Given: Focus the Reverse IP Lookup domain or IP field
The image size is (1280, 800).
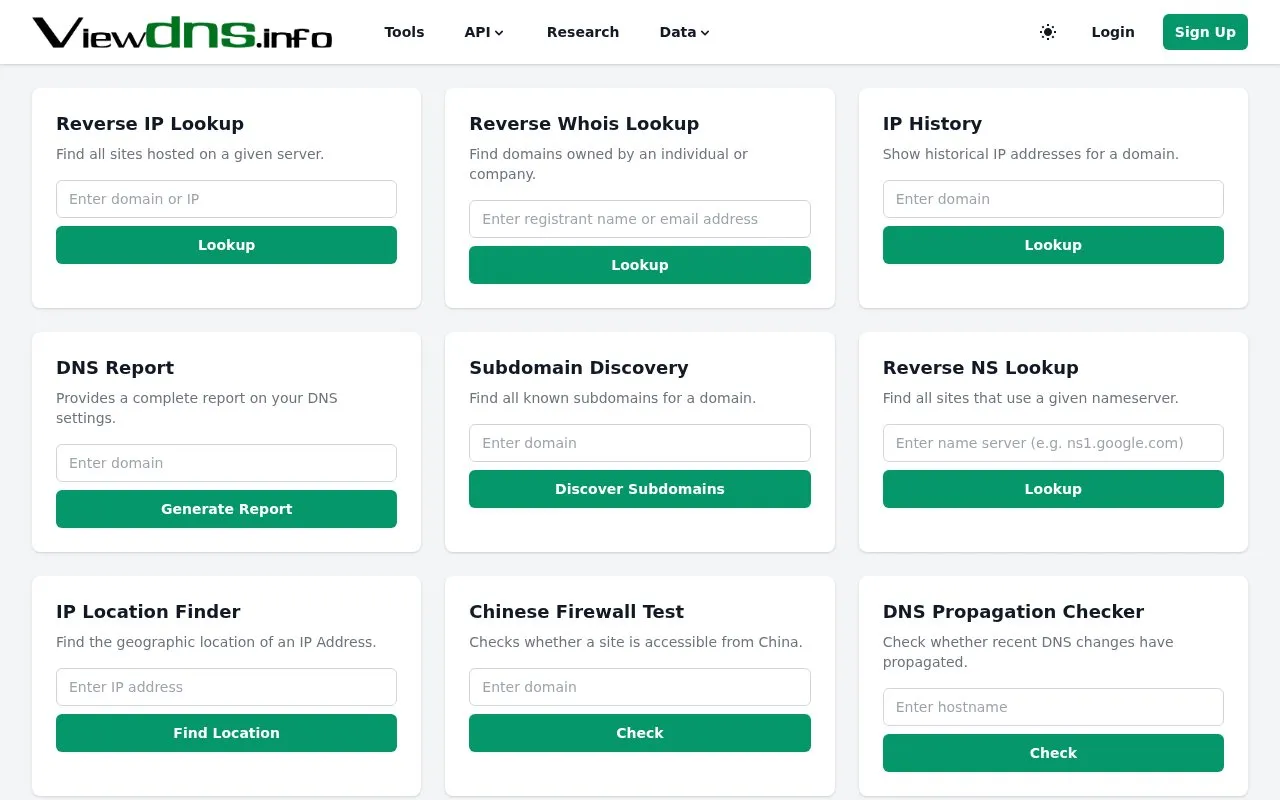Looking at the screenshot, I should (x=226, y=199).
